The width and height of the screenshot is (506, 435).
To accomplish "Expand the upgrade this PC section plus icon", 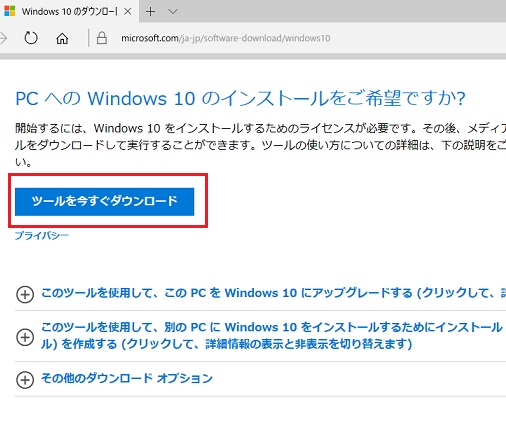I will pos(25,294).
